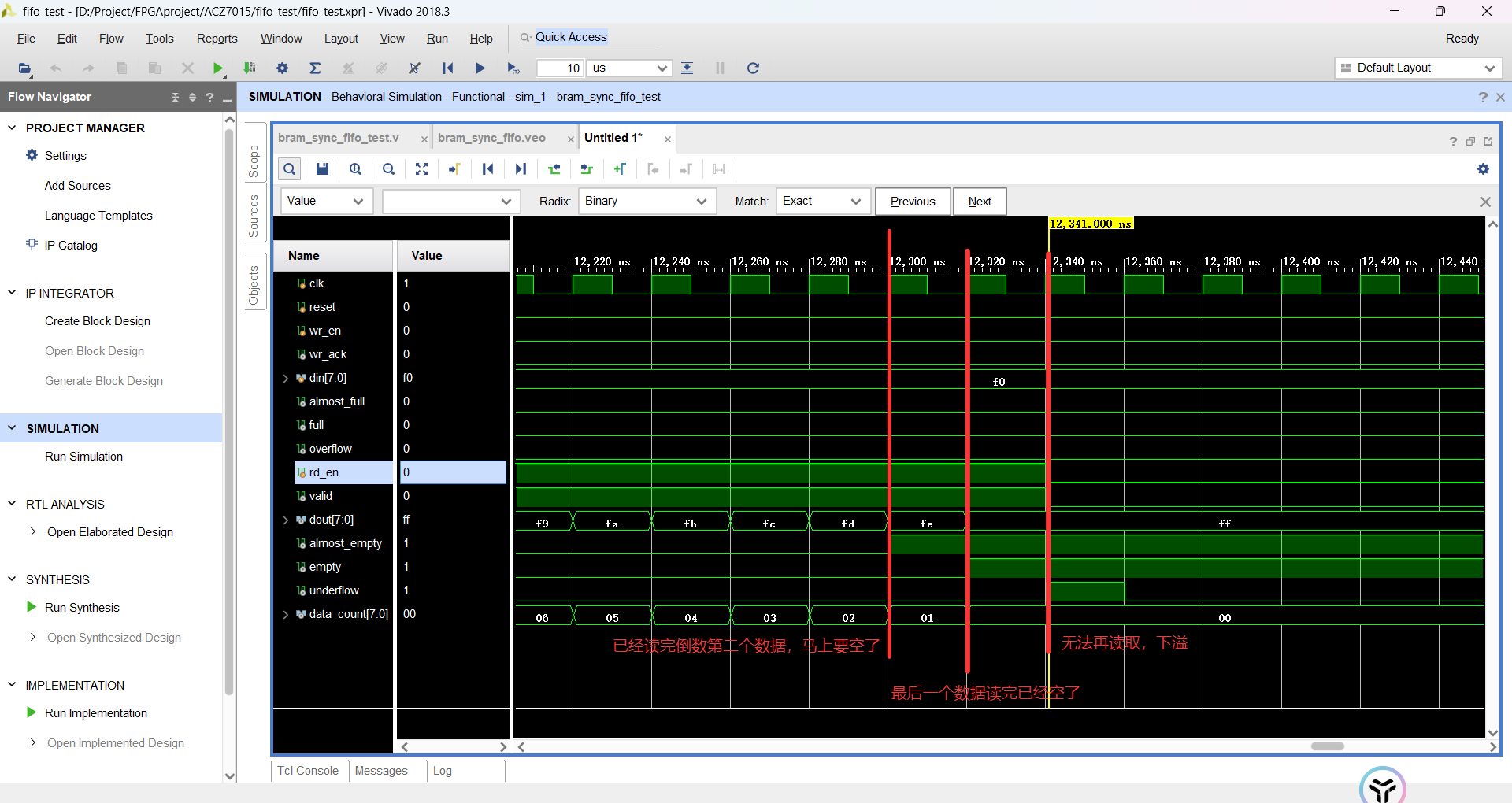
Task: Open the Value search type dropdown
Action: [328, 201]
